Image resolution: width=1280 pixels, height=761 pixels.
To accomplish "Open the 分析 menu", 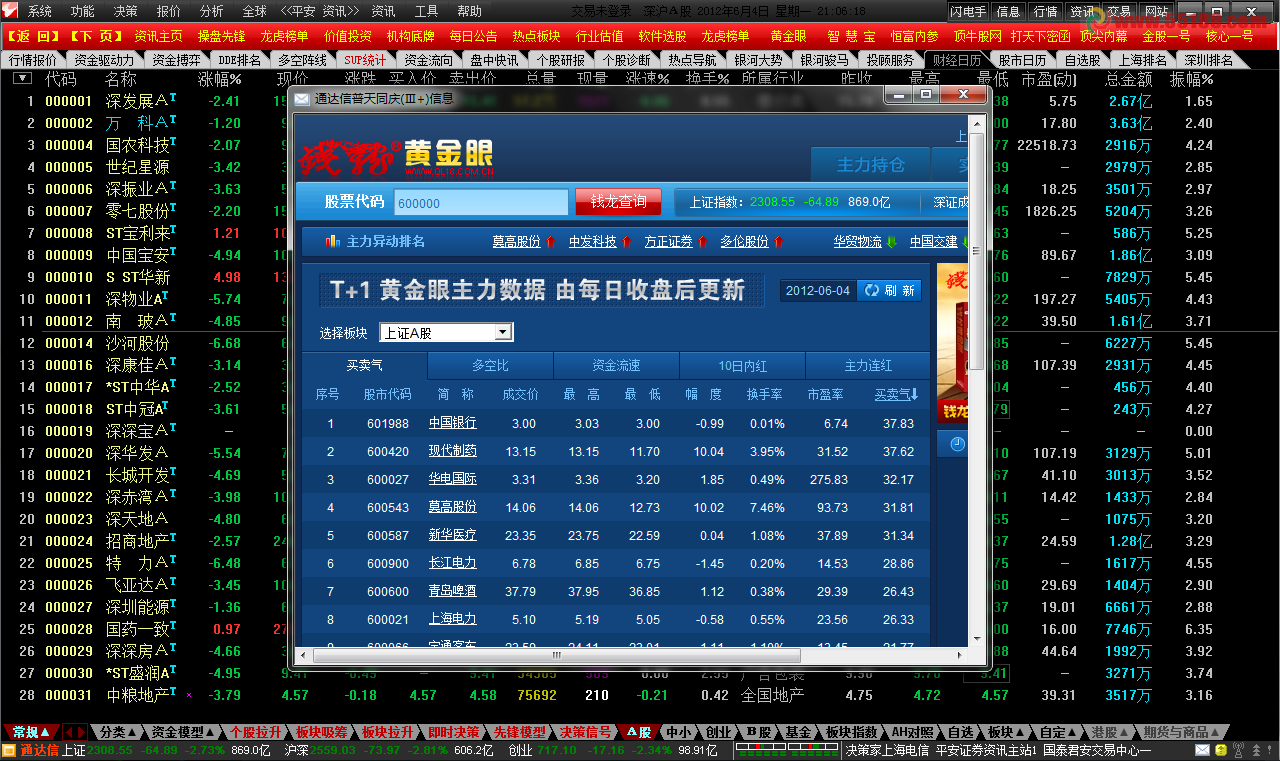I will coord(212,12).
